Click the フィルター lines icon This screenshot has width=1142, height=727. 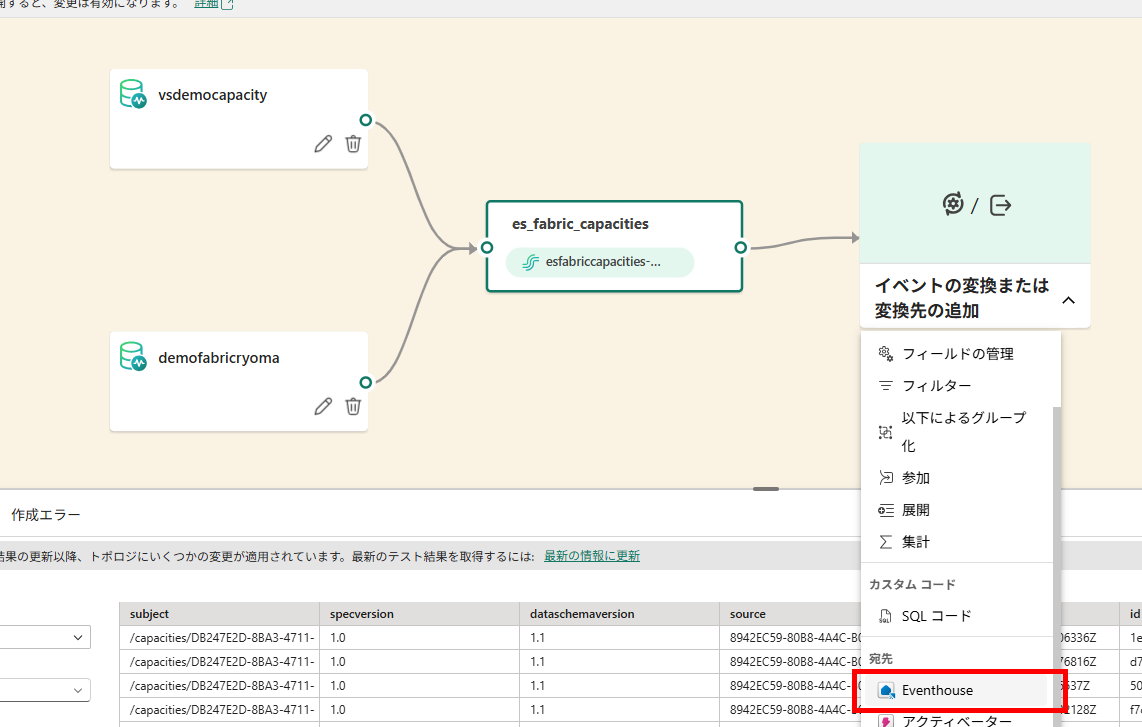pos(886,385)
